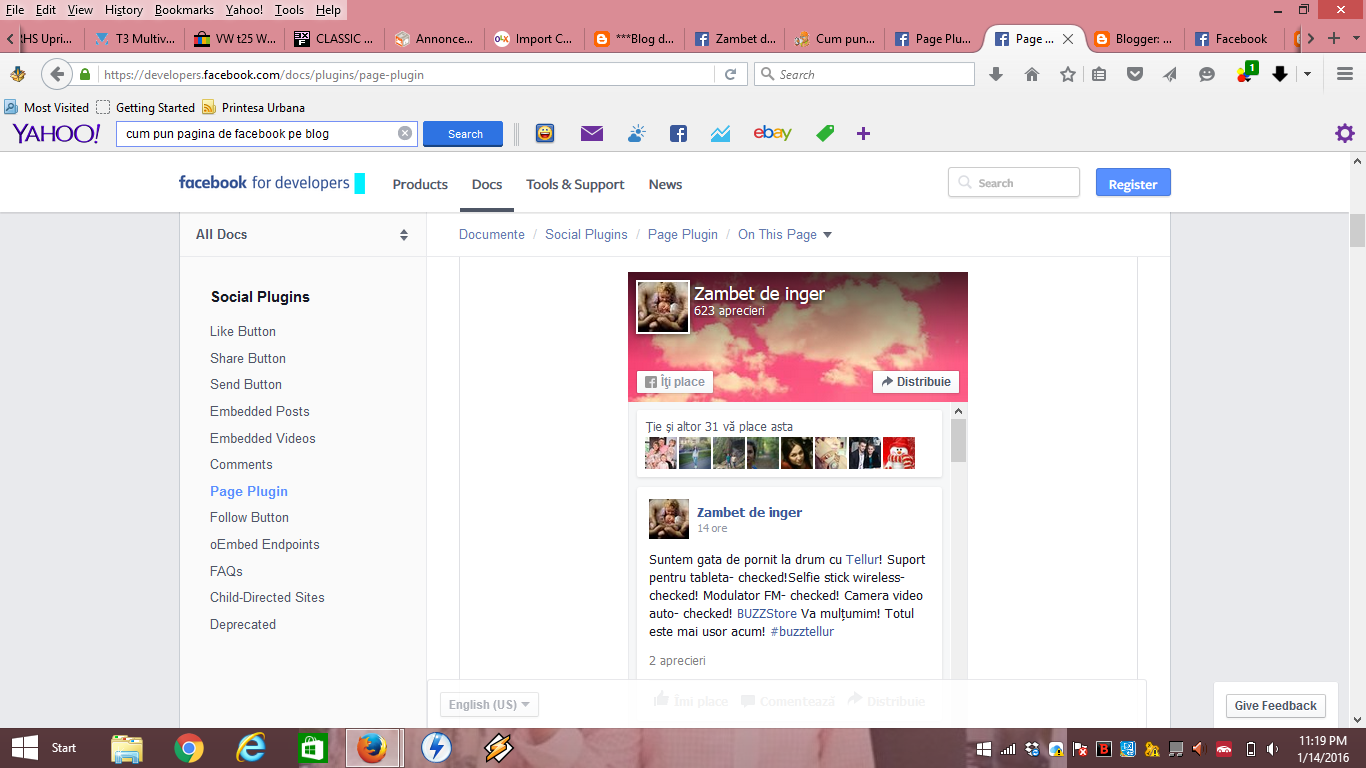The height and width of the screenshot is (768, 1366).
Task: Click the plugin feed scrollbar thumb
Action: coord(958,440)
